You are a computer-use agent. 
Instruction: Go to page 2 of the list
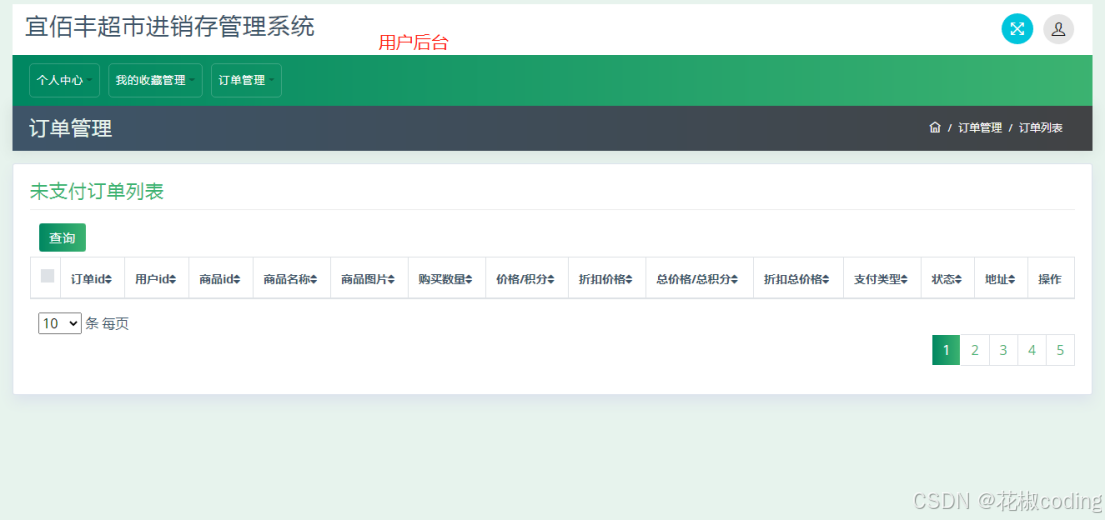(975, 350)
